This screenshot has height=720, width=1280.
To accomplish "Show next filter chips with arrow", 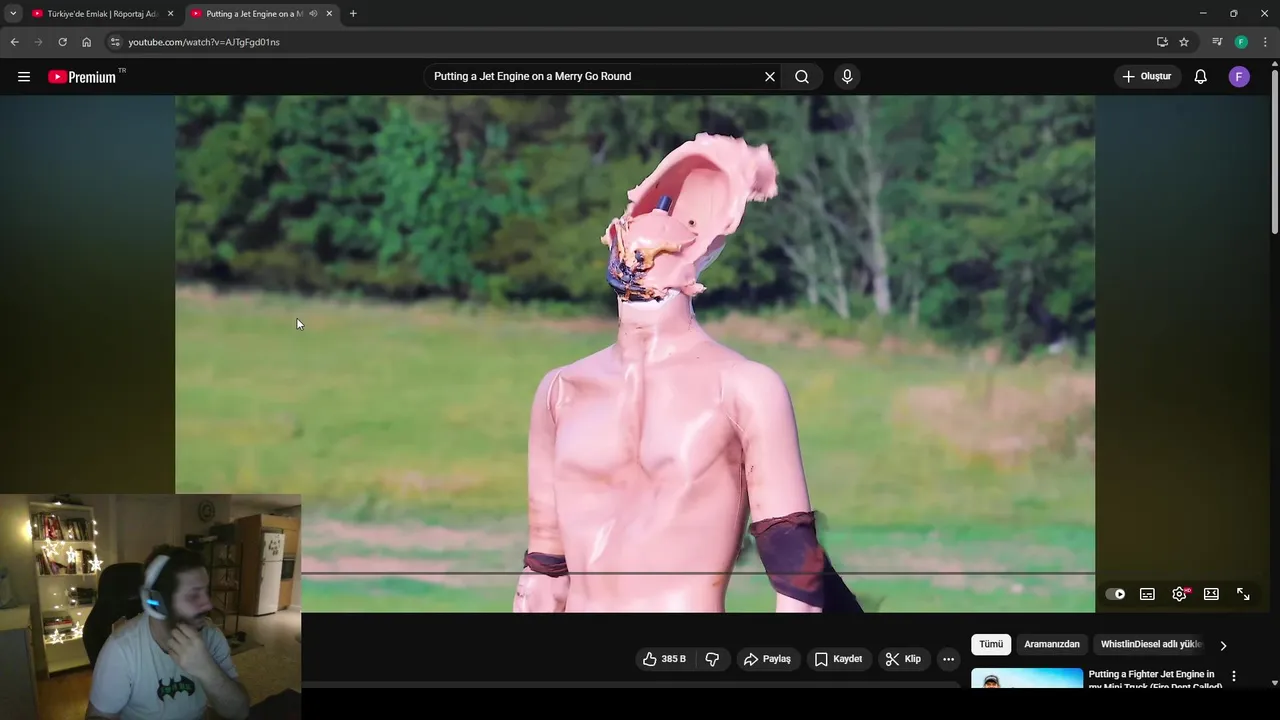I will click(1223, 646).
